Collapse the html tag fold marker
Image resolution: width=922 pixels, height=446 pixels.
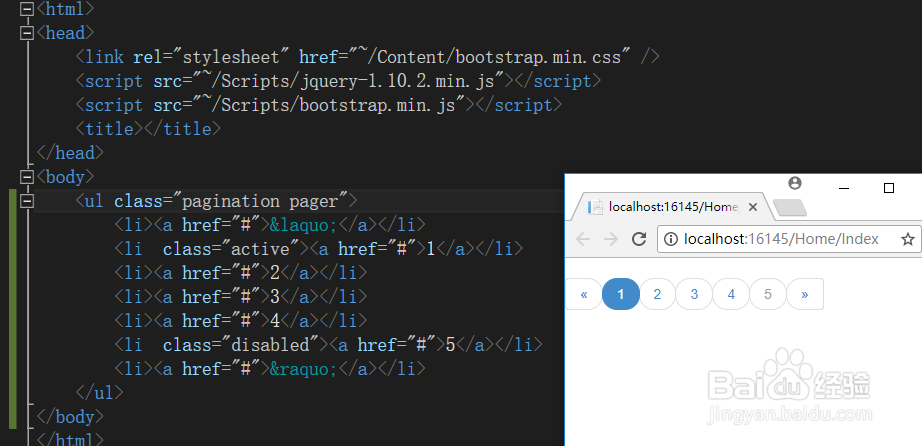tap(26, 9)
